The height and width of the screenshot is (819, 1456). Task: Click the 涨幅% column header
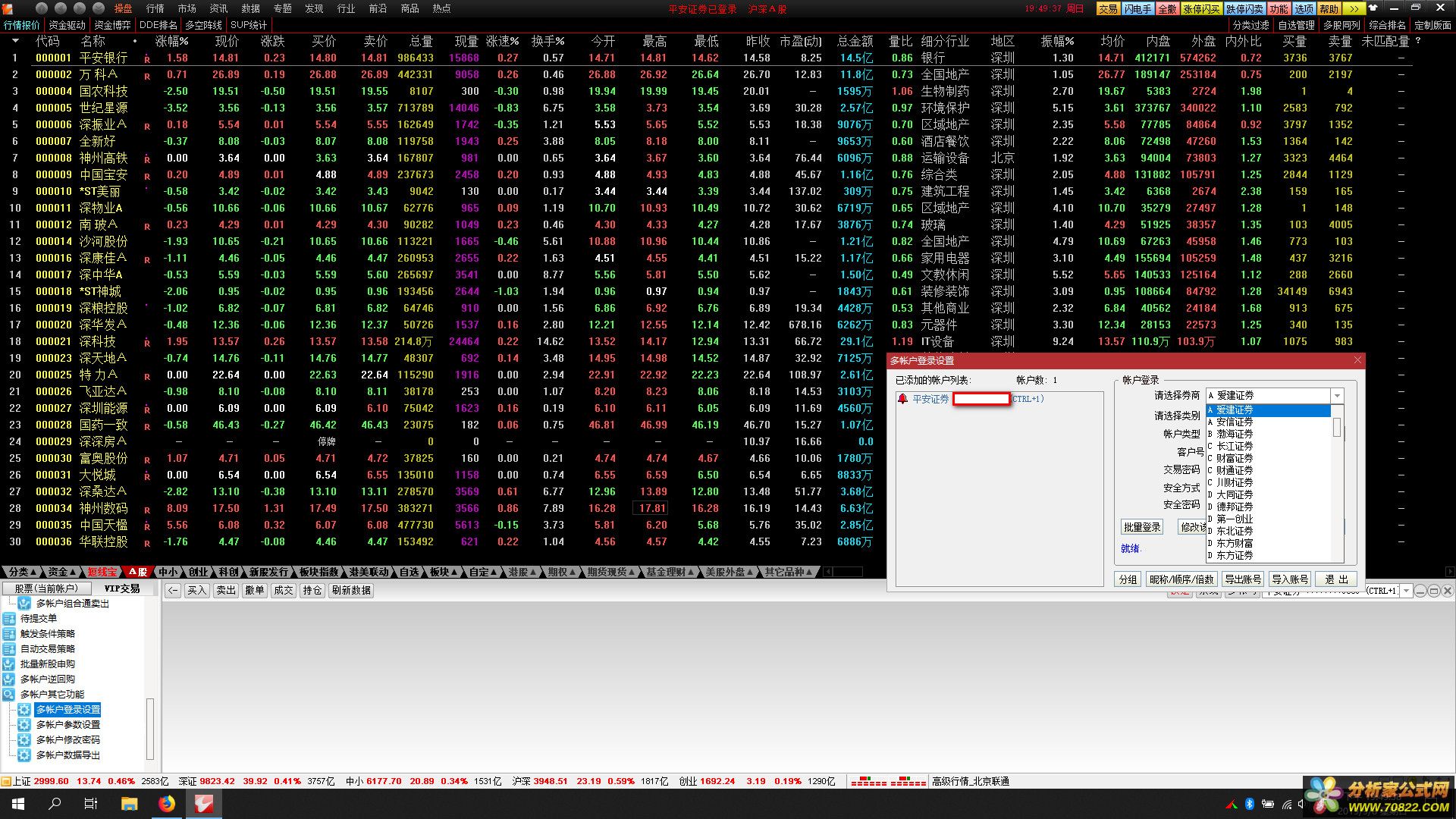click(172, 41)
